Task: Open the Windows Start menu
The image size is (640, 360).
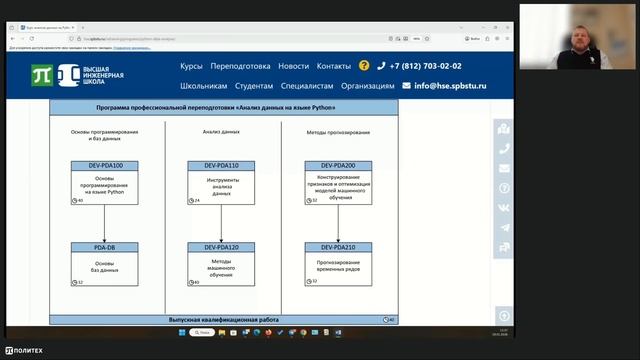Action: pos(182,333)
